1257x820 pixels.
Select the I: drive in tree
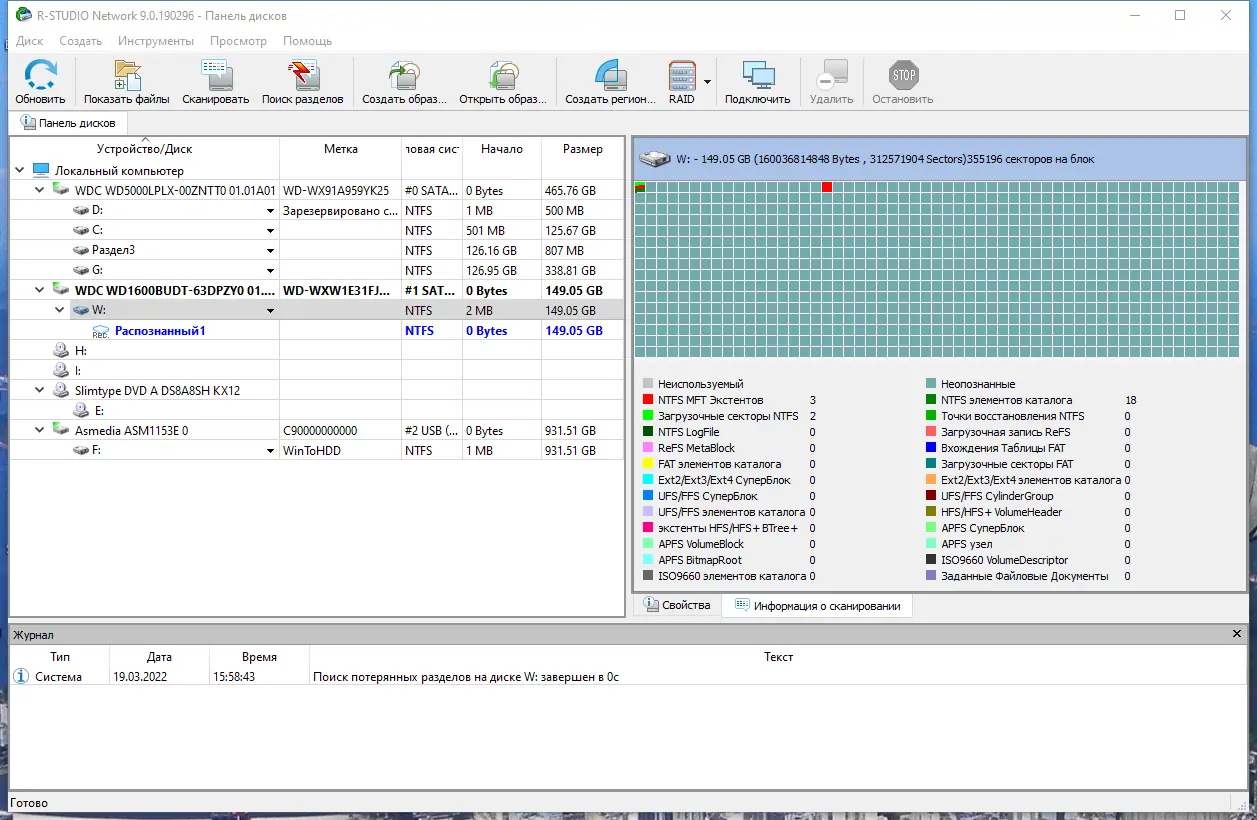pos(79,370)
